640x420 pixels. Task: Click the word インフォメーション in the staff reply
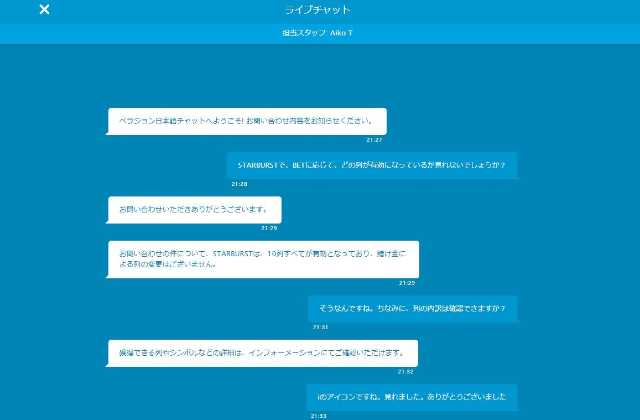[290, 353]
